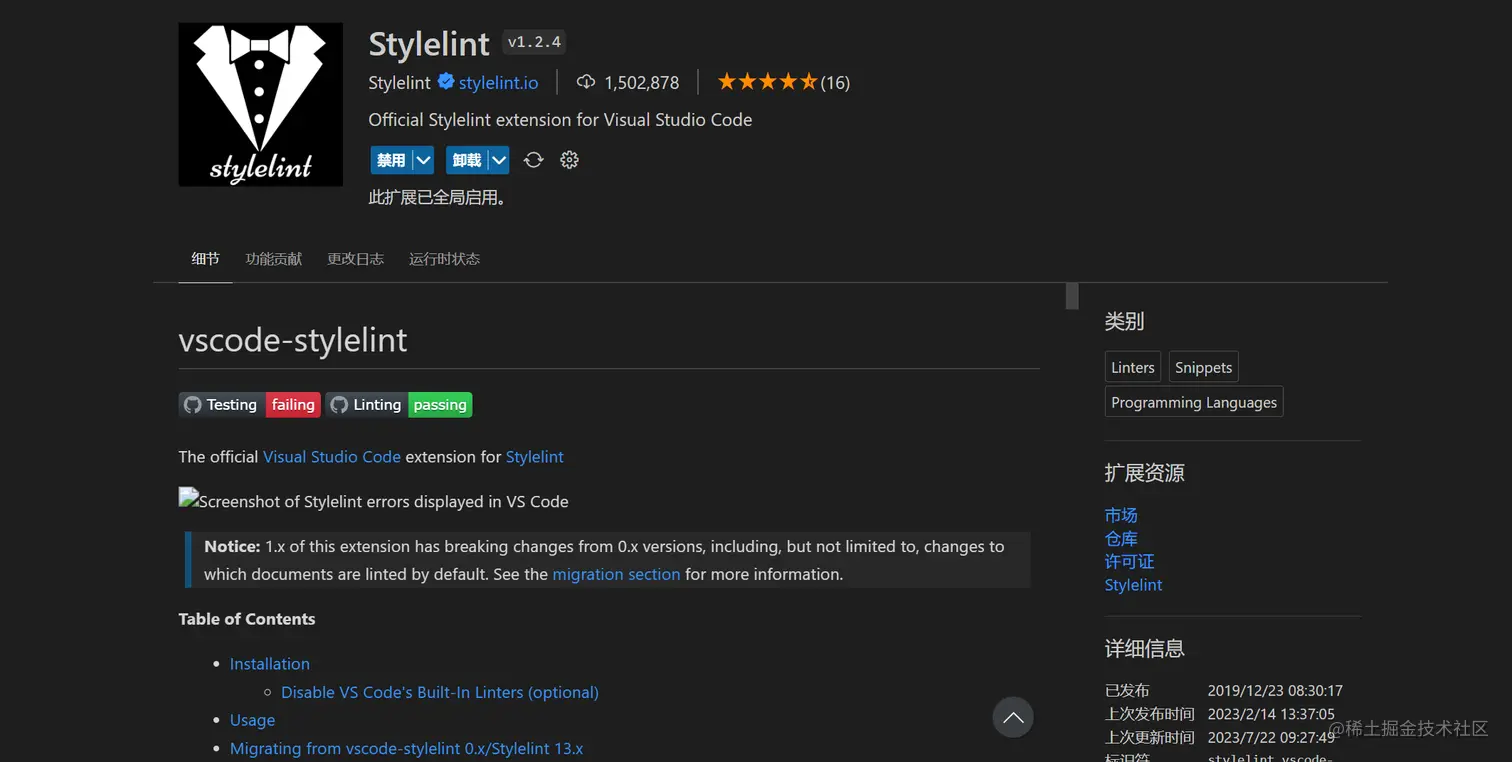Click the README vertical scrollbar thumb
1512x762 pixels.
(x=1072, y=296)
